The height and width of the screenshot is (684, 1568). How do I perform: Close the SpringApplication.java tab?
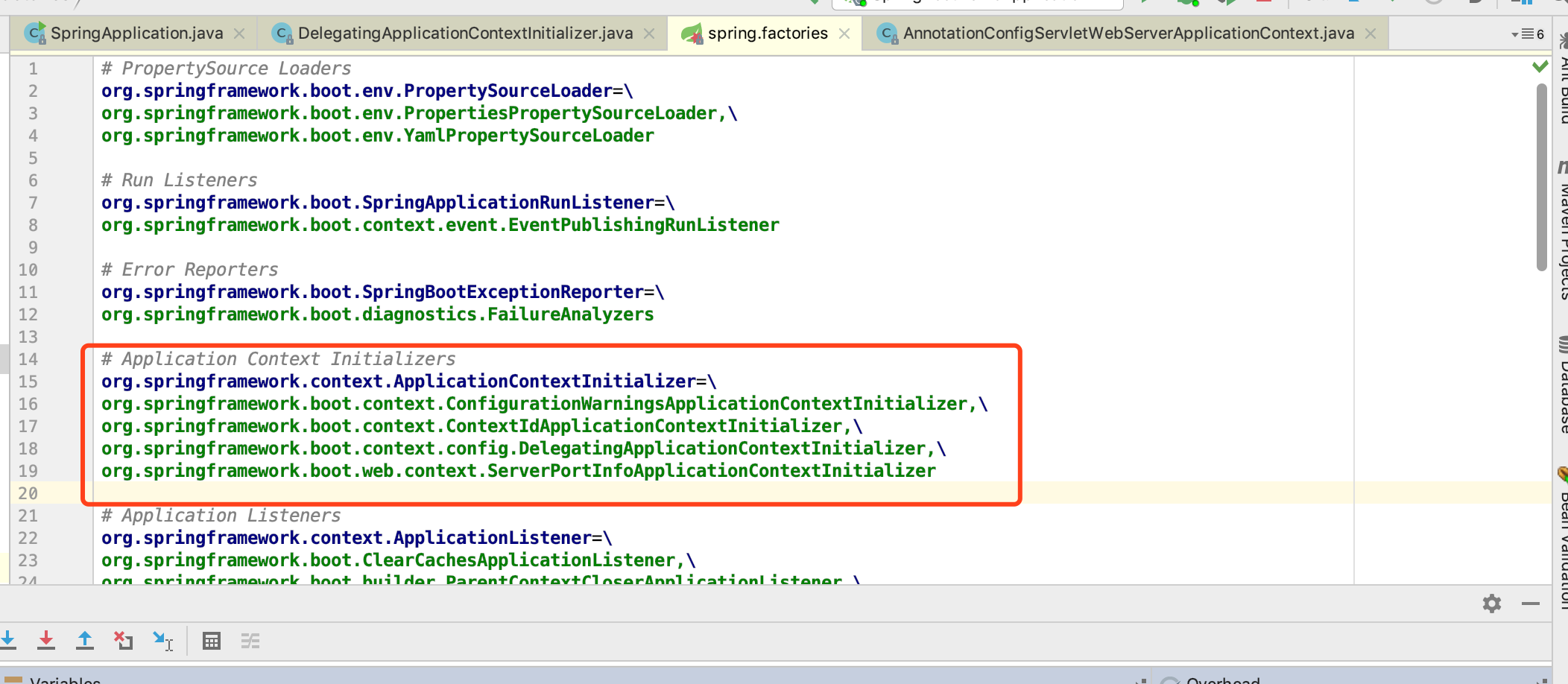(x=239, y=34)
